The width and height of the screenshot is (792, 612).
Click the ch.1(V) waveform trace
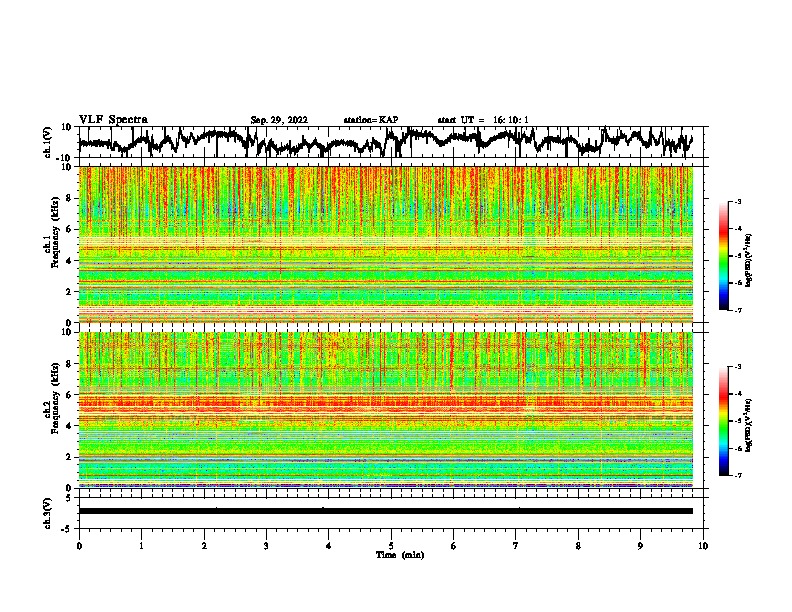tap(385, 141)
